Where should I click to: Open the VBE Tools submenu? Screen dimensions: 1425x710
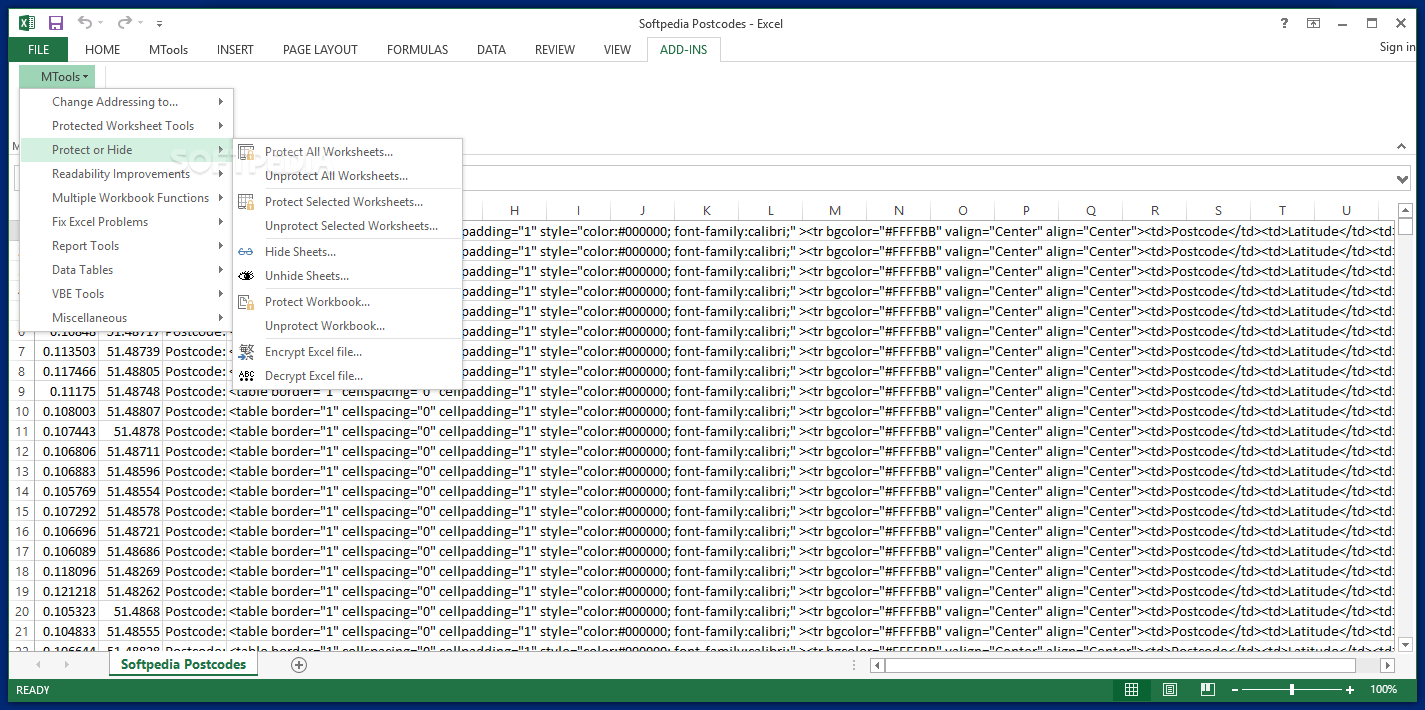[127, 294]
